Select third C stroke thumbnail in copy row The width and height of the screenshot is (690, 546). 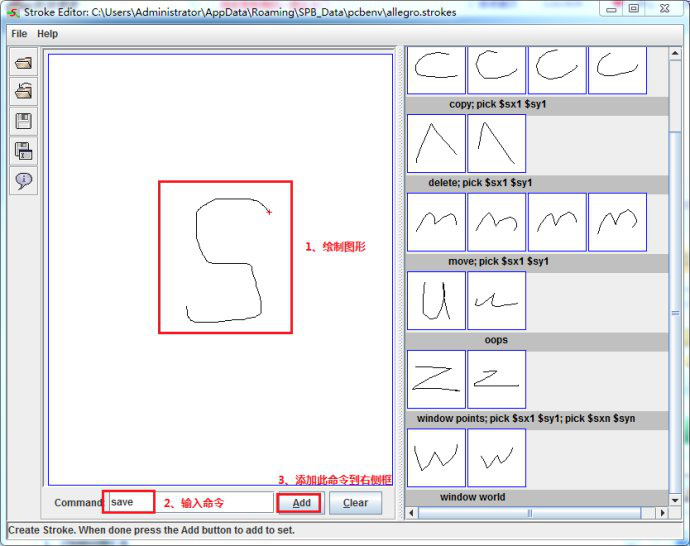click(x=557, y=70)
